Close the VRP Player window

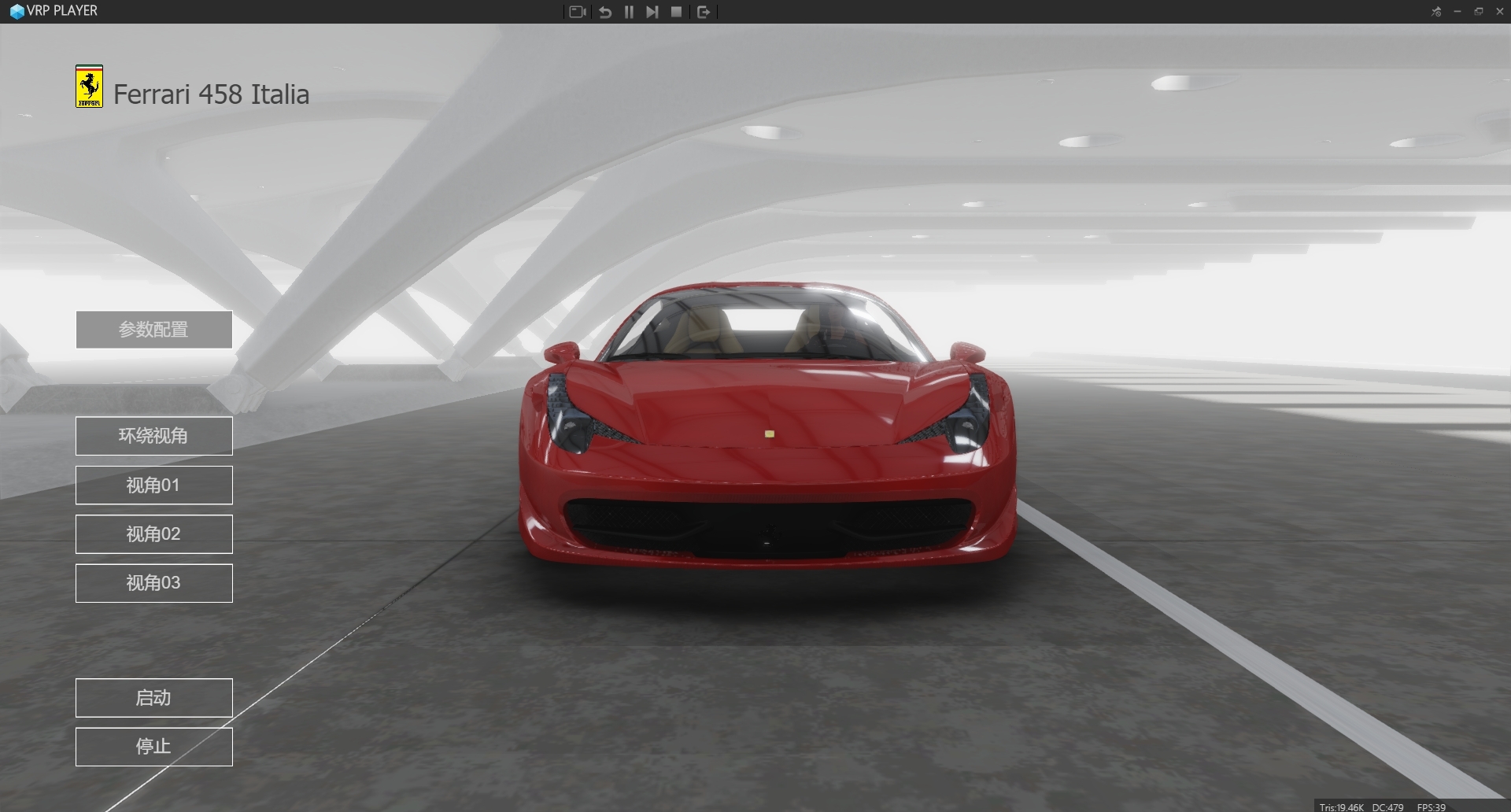tap(1500, 11)
